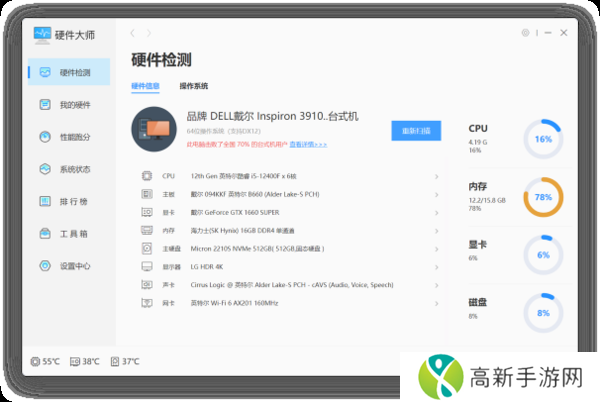
Task: Expand the Cirrus Logic sound row chevron
Action: click(x=437, y=285)
